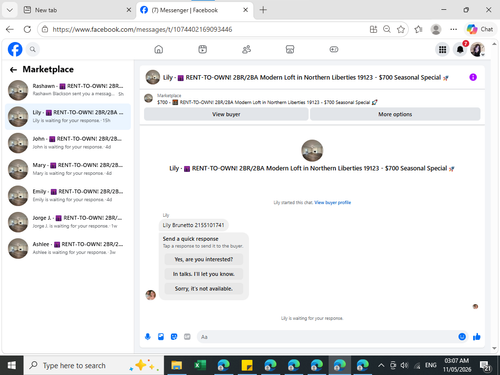Image resolution: width=500 pixels, height=375 pixels.
Task: Send quick reply 'Sorry, it's not available.'
Action: (x=204, y=288)
